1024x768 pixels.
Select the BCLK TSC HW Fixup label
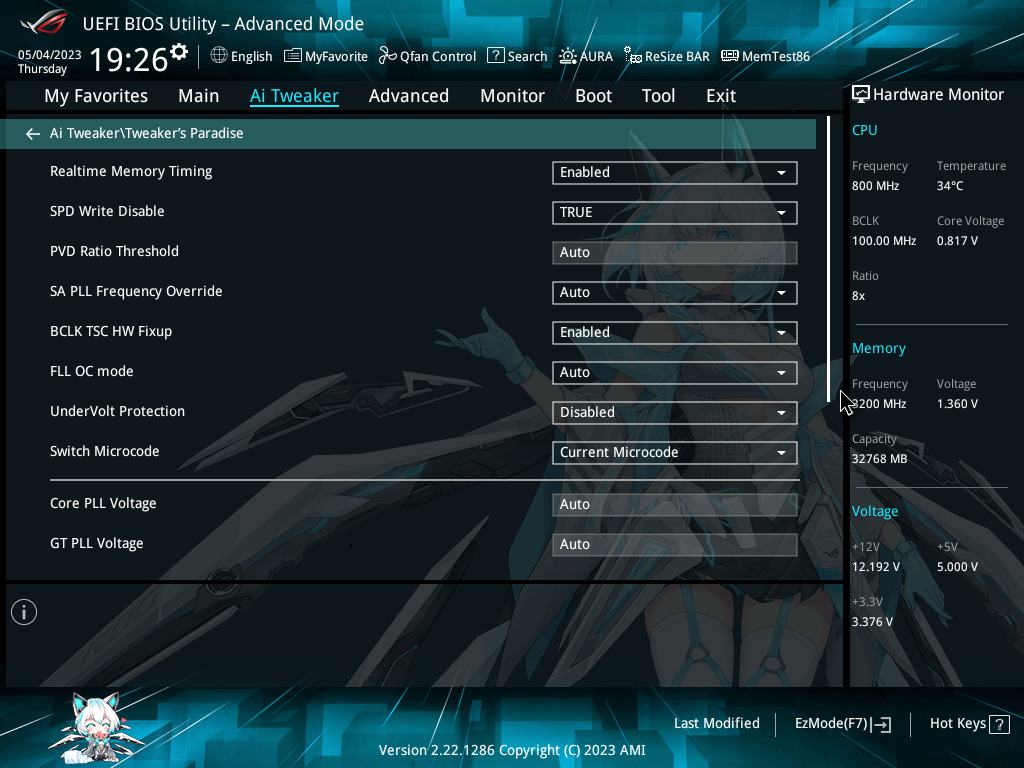tap(111, 331)
